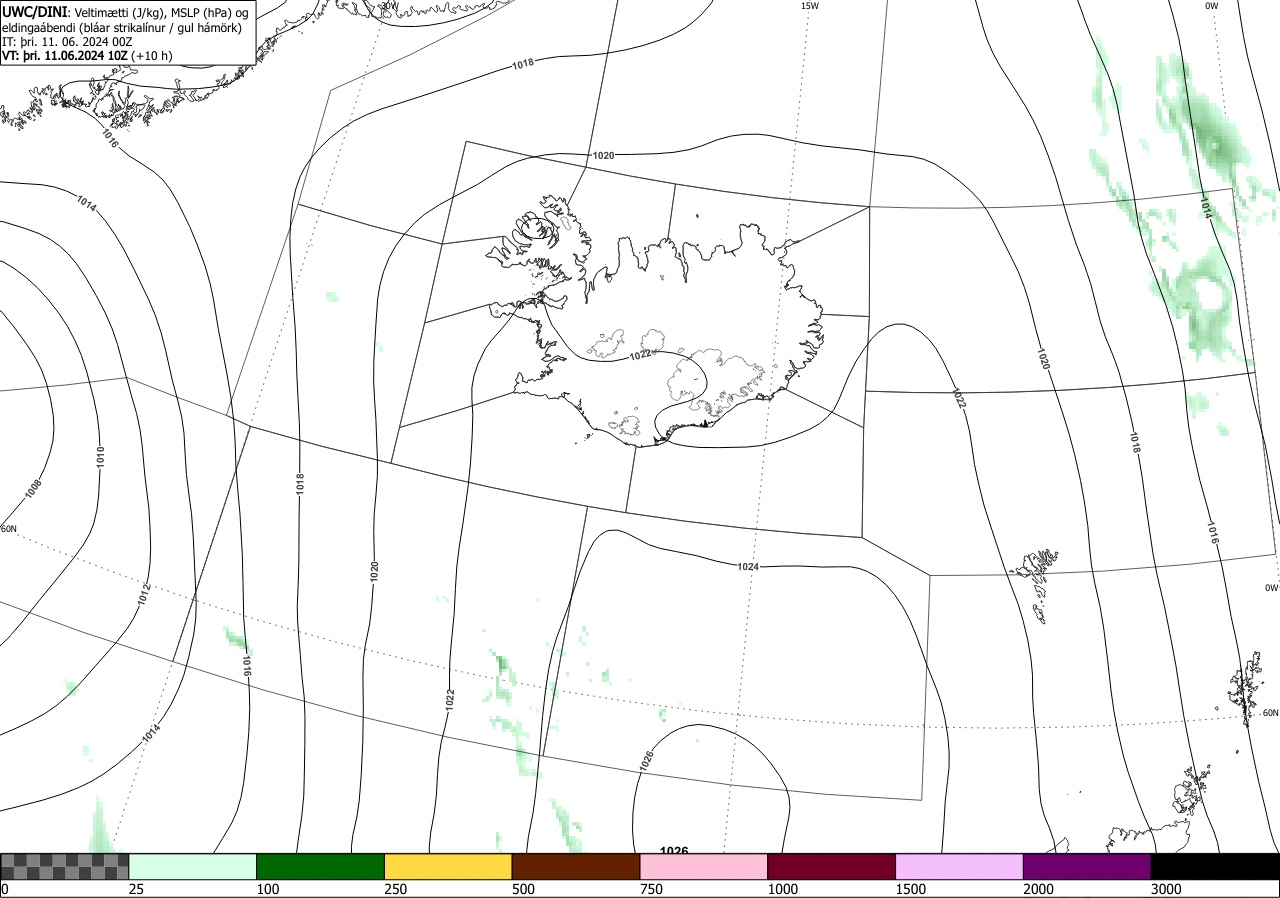Click the legend value "250"
This screenshot has width=1280, height=898.
coord(395,889)
